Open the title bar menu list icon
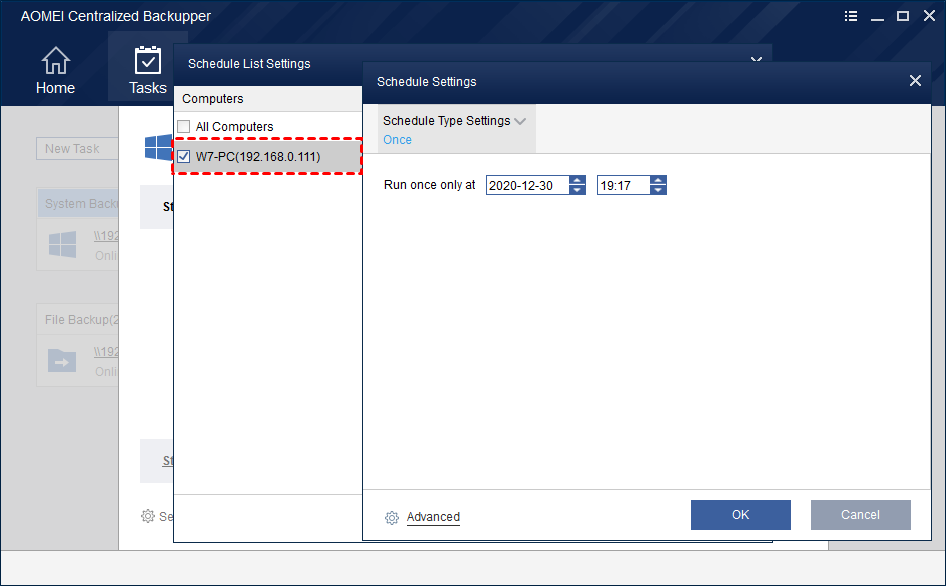 [851, 16]
